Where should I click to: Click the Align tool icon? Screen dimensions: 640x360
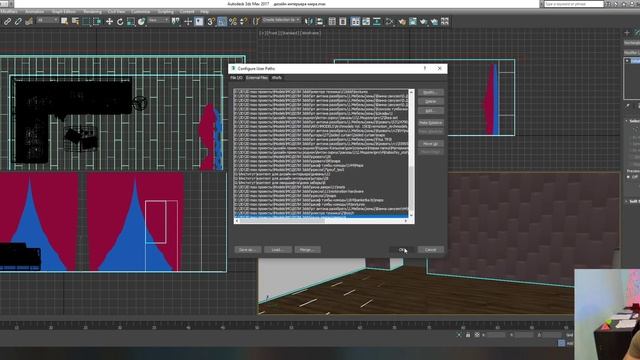(x=320, y=22)
